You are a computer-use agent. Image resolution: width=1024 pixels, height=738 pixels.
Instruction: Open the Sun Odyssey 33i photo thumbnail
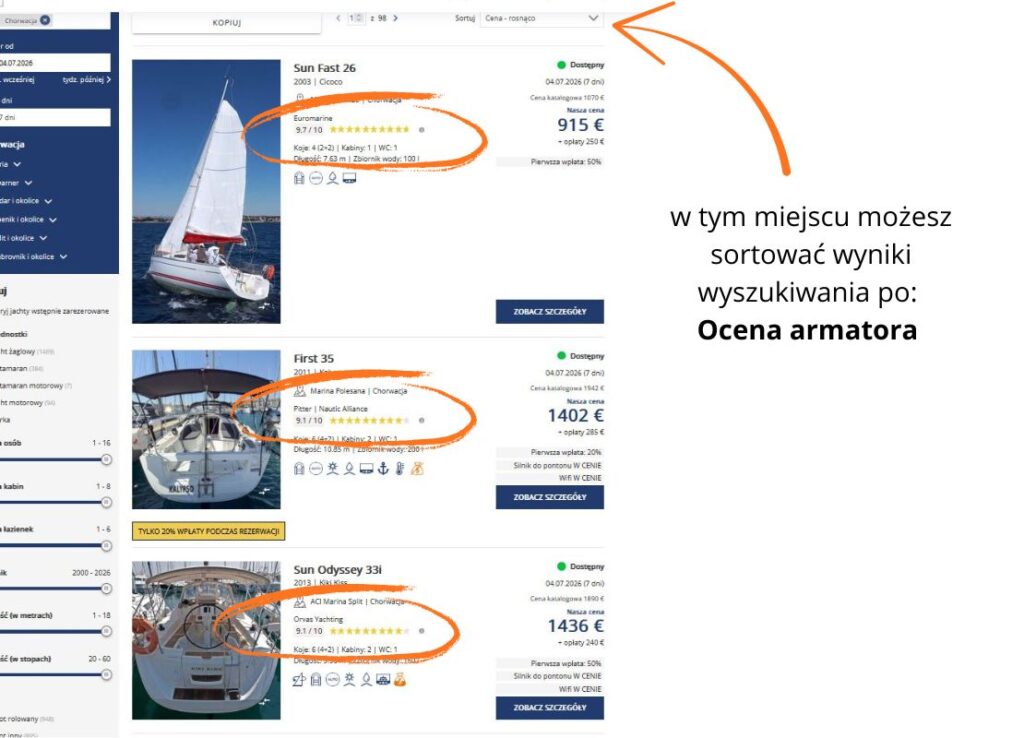tap(207, 640)
